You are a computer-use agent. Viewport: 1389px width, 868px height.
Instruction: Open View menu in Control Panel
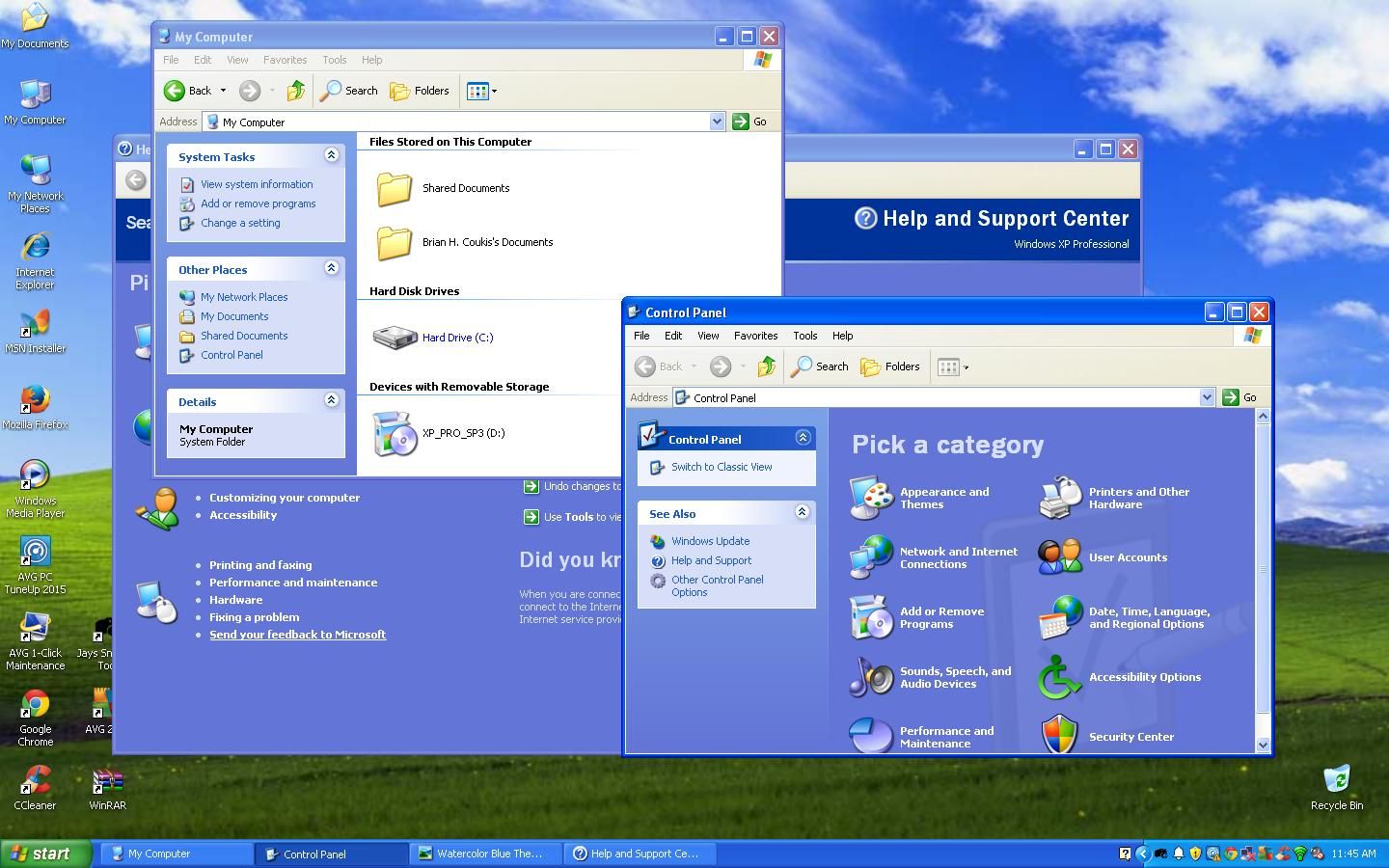pyautogui.click(x=708, y=336)
